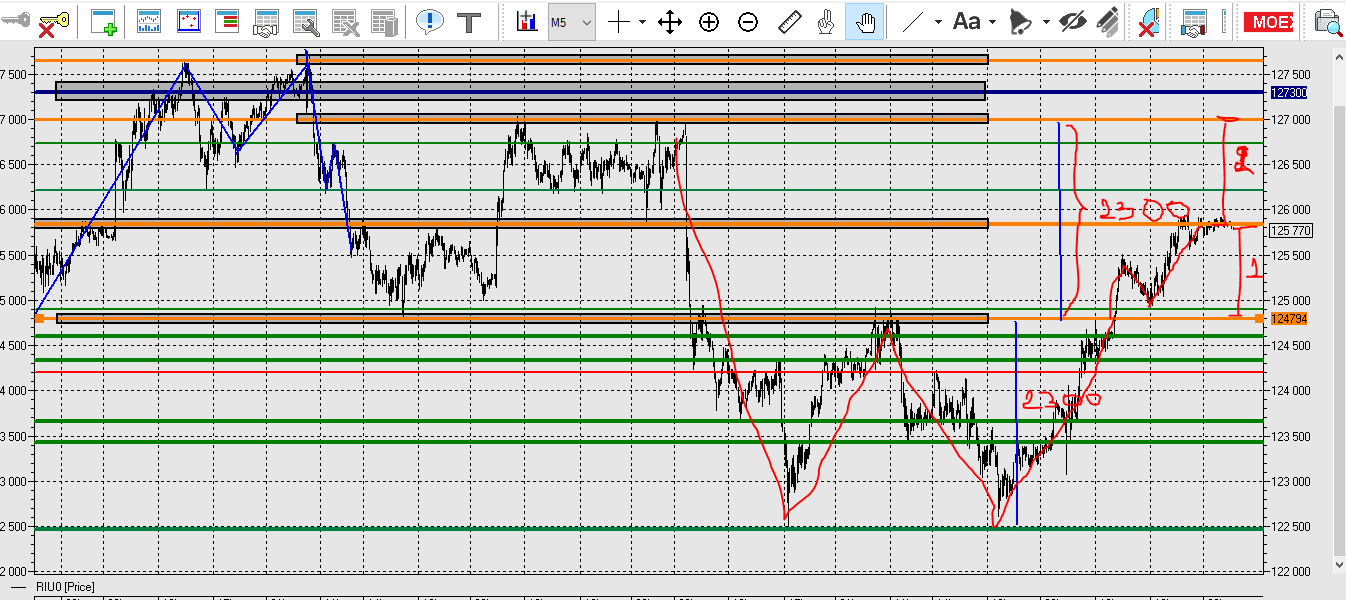
Task: Click the red MOEX button
Action: pos(1270,21)
